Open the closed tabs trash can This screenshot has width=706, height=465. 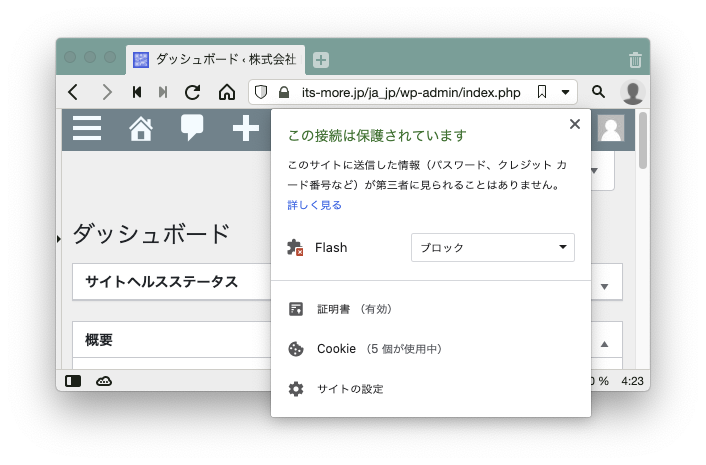[x=635, y=60]
